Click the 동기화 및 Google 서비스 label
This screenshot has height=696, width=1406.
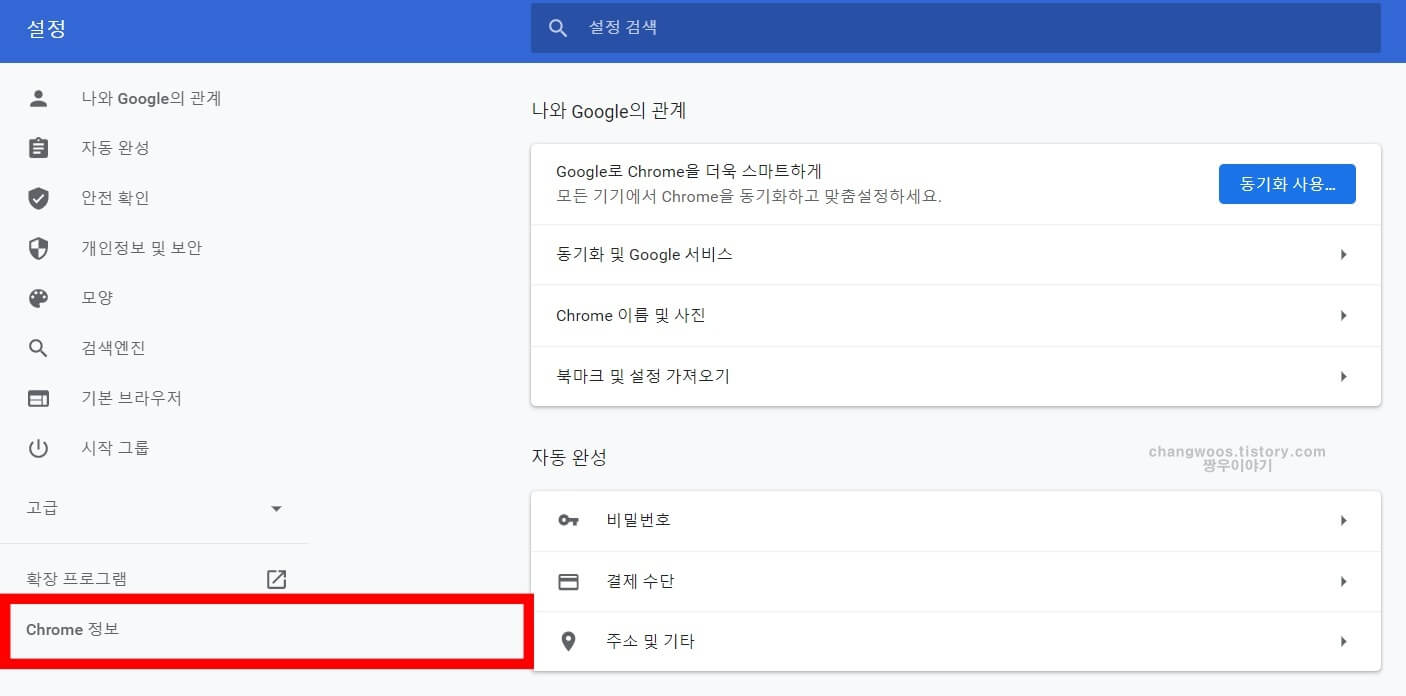tap(644, 255)
